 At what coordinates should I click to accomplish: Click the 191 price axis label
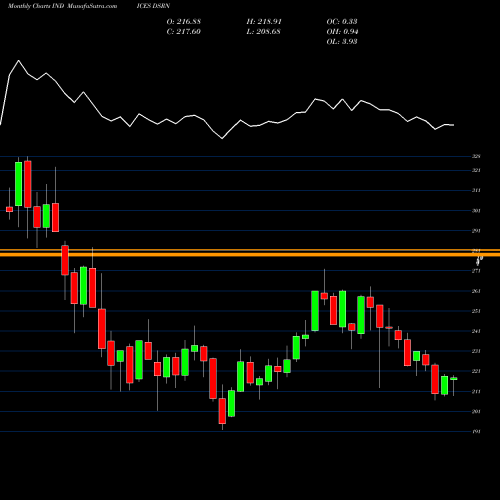coord(476,431)
